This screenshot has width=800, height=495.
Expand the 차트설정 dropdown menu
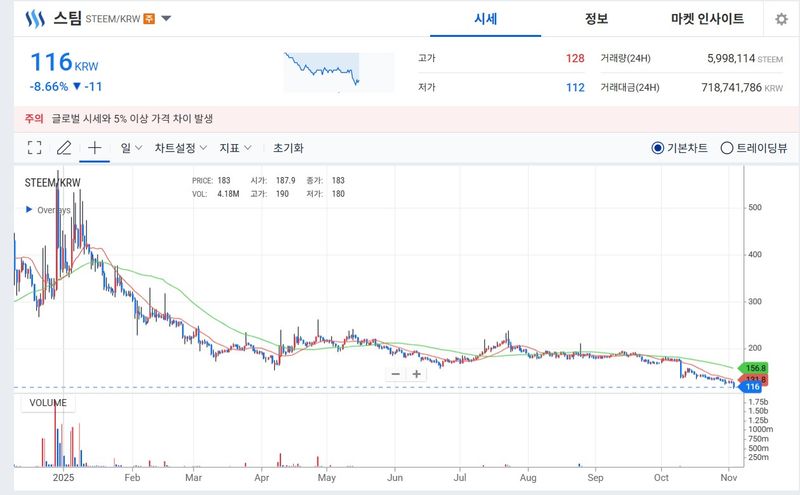(x=180, y=148)
